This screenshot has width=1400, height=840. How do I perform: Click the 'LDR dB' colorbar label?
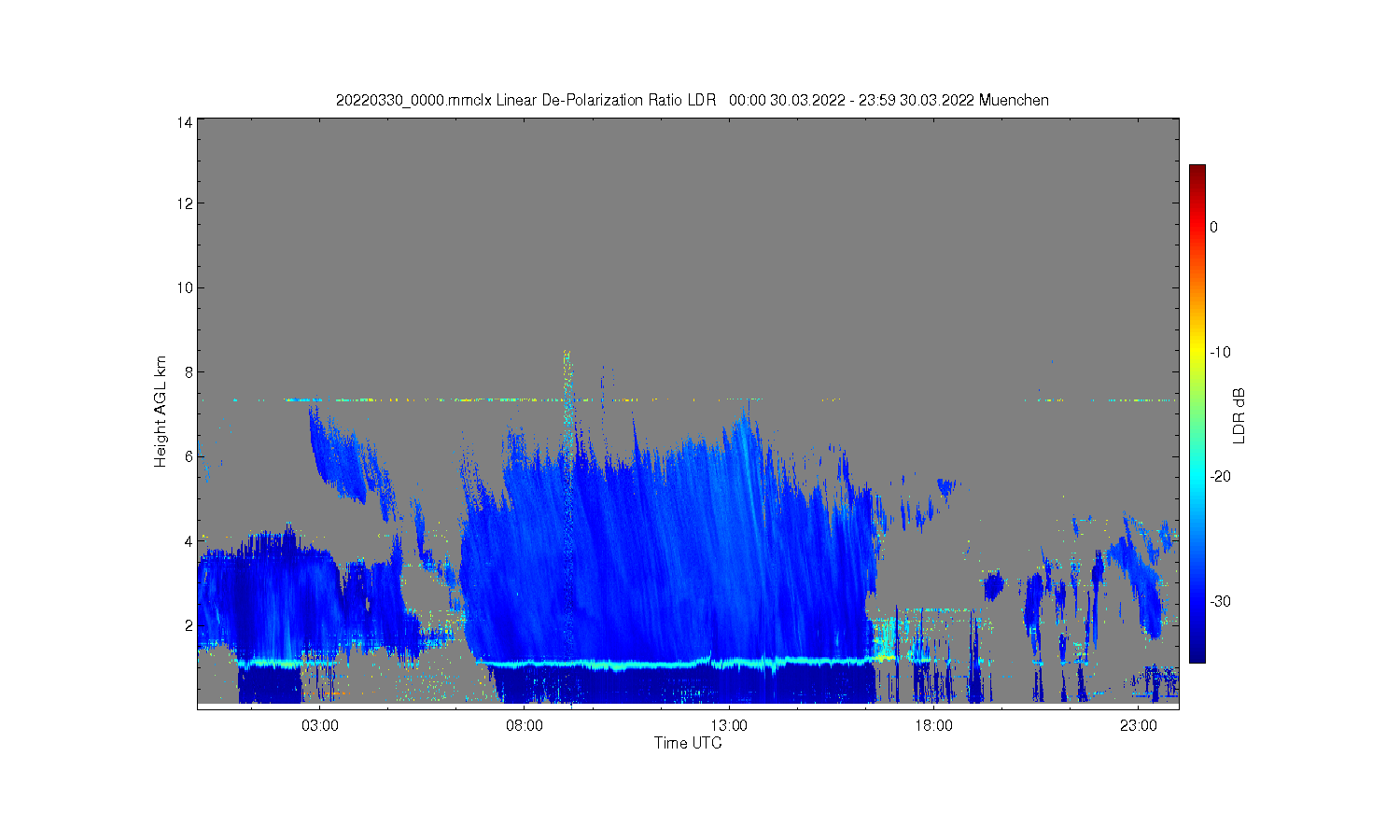tap(1239, 415)
